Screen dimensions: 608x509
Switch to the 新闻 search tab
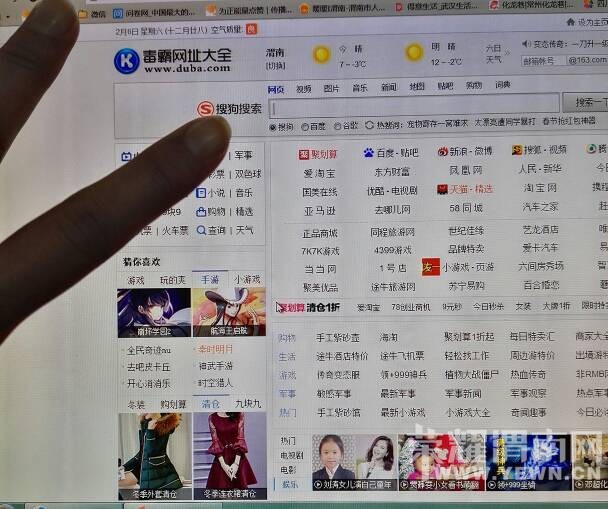pyautogui.click(x=388, y=87)
